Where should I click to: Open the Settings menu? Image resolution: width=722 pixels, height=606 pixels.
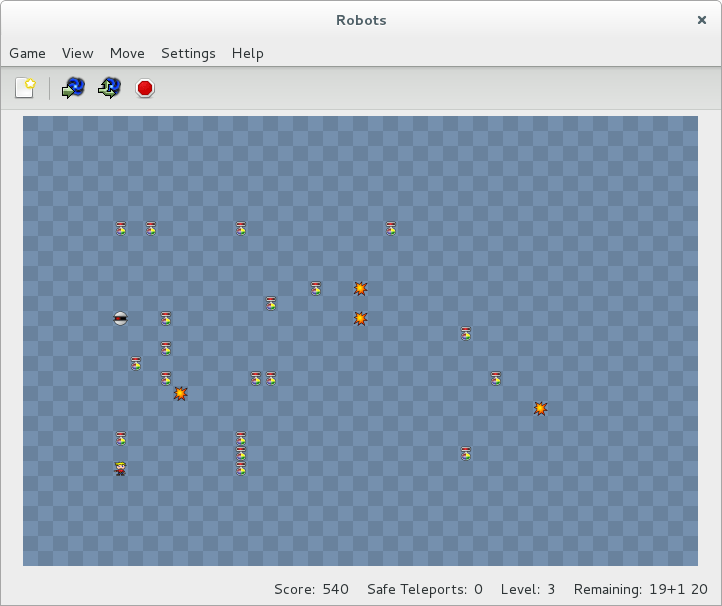(x=188, y=53)
